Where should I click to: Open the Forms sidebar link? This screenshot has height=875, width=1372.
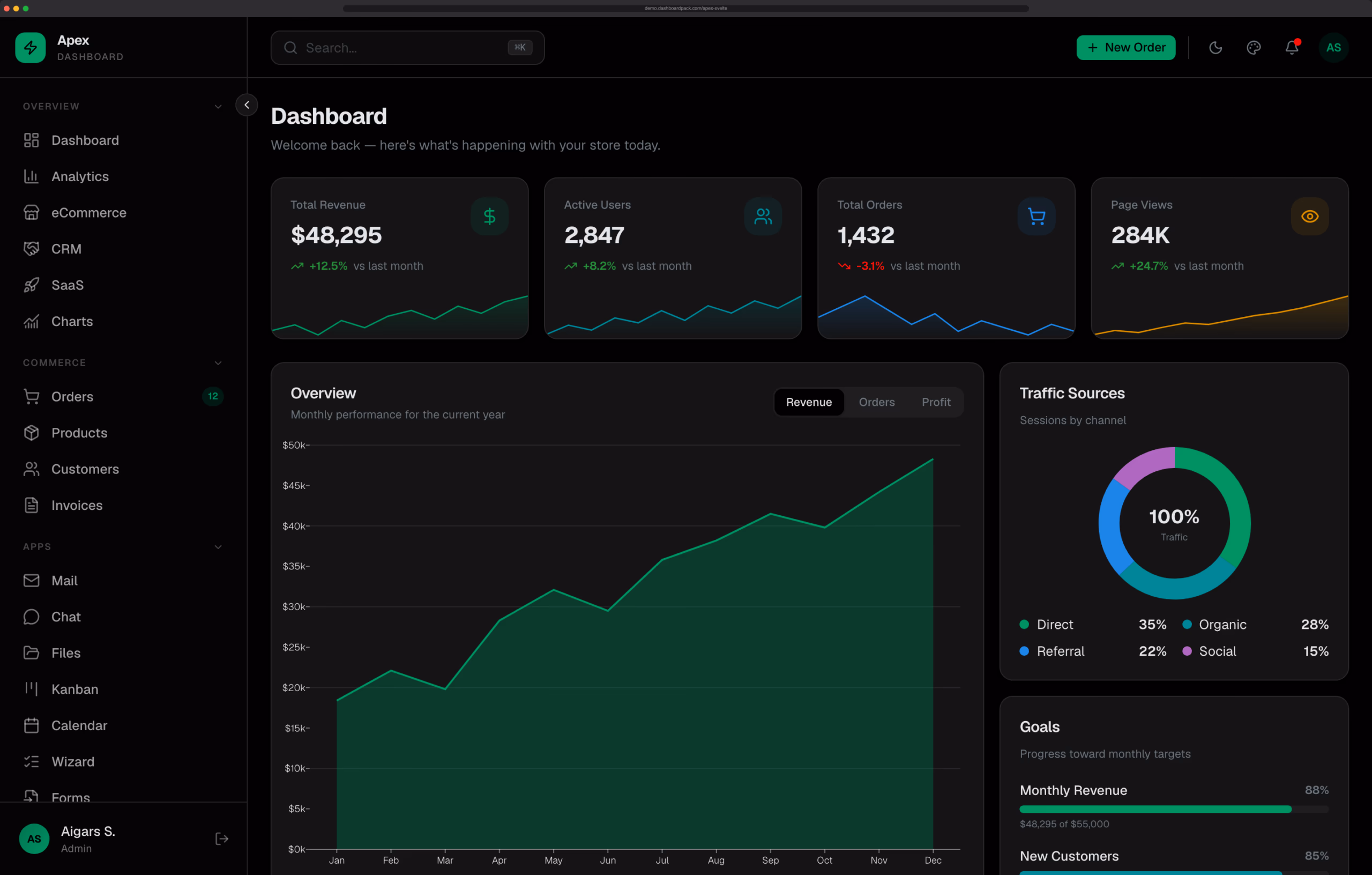123,796
